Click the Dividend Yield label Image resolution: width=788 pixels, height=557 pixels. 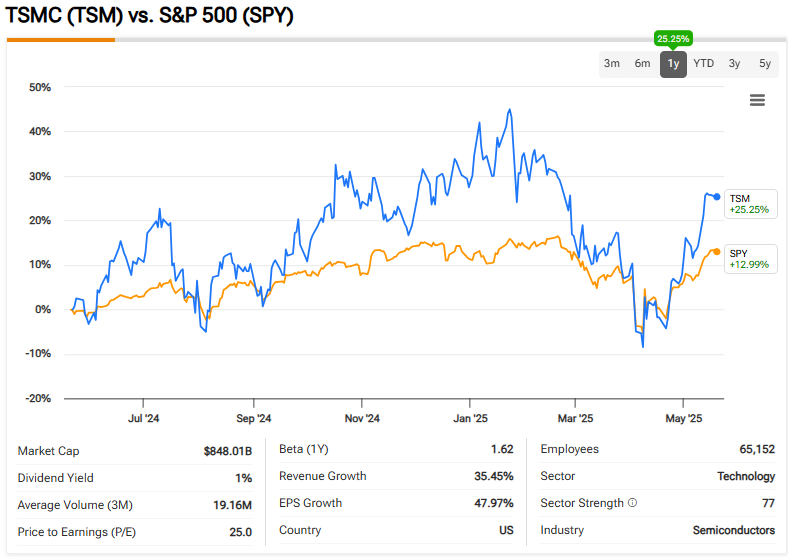[55, 478]
